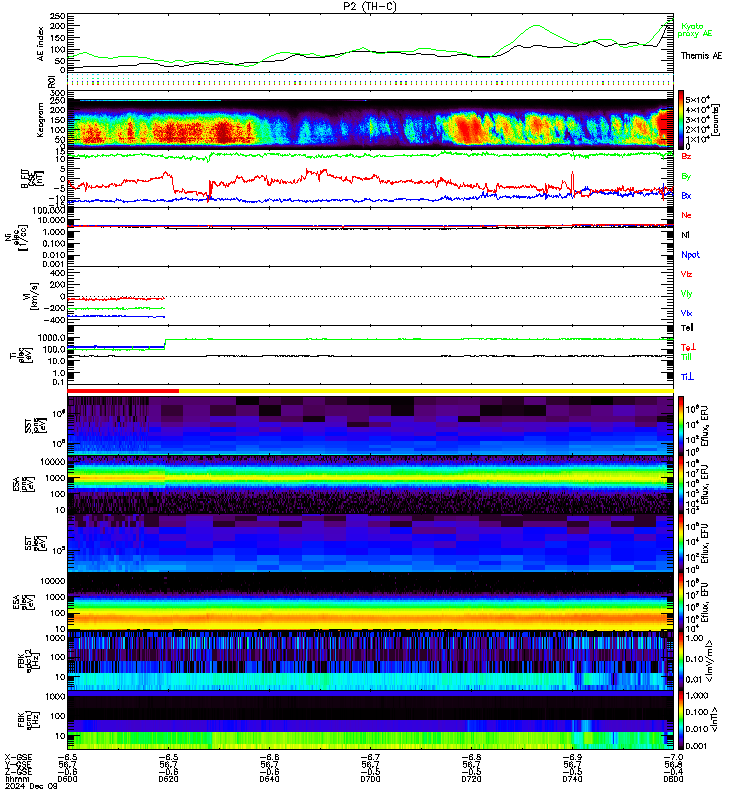The width and height of the screenshot is (750, 800).
Task: Click the "5×10⁴" color bar tick label
Action: 697,99
